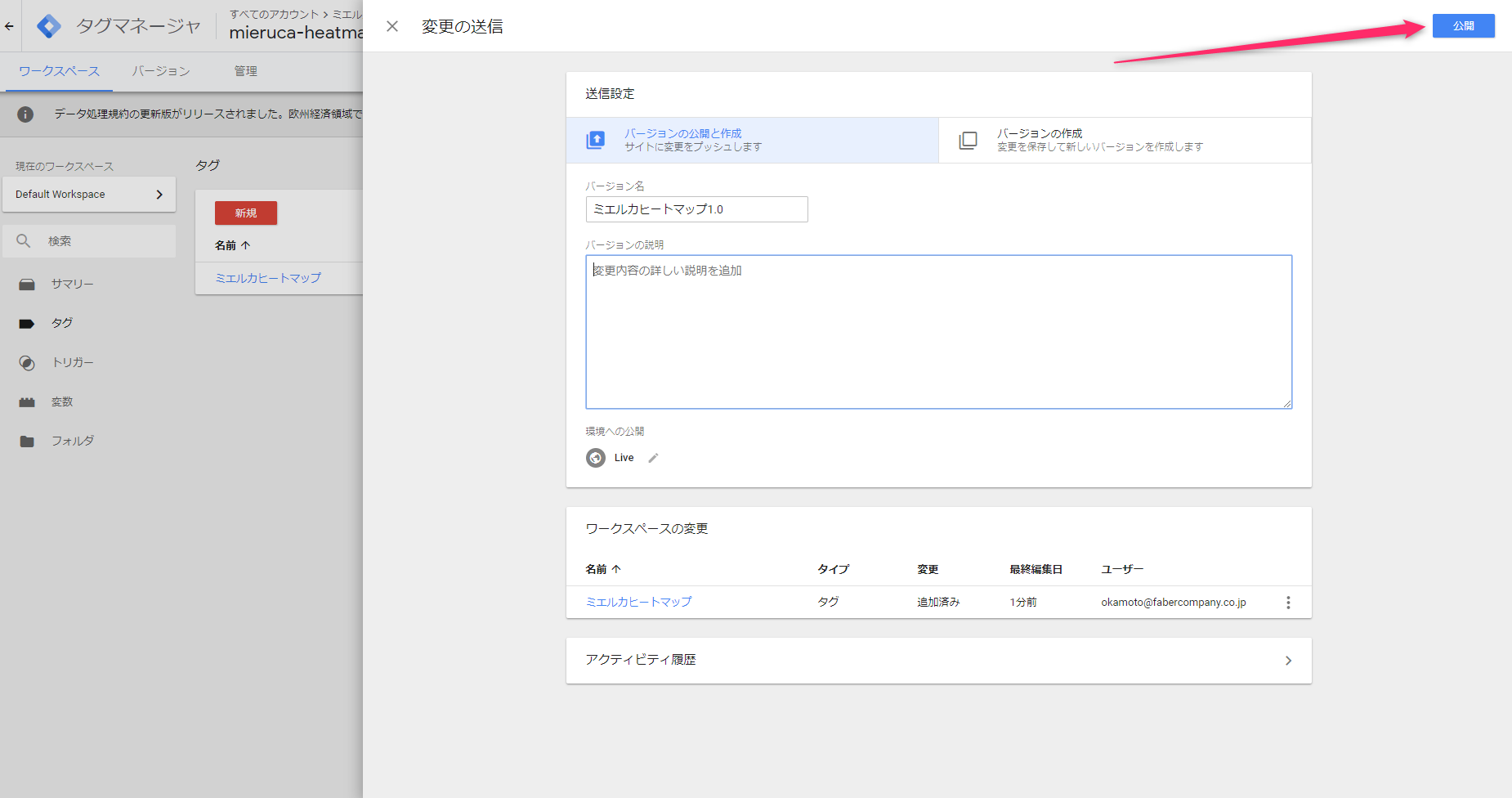
Task: Click the 変数 brick icon
Action: tap(27, 402)
